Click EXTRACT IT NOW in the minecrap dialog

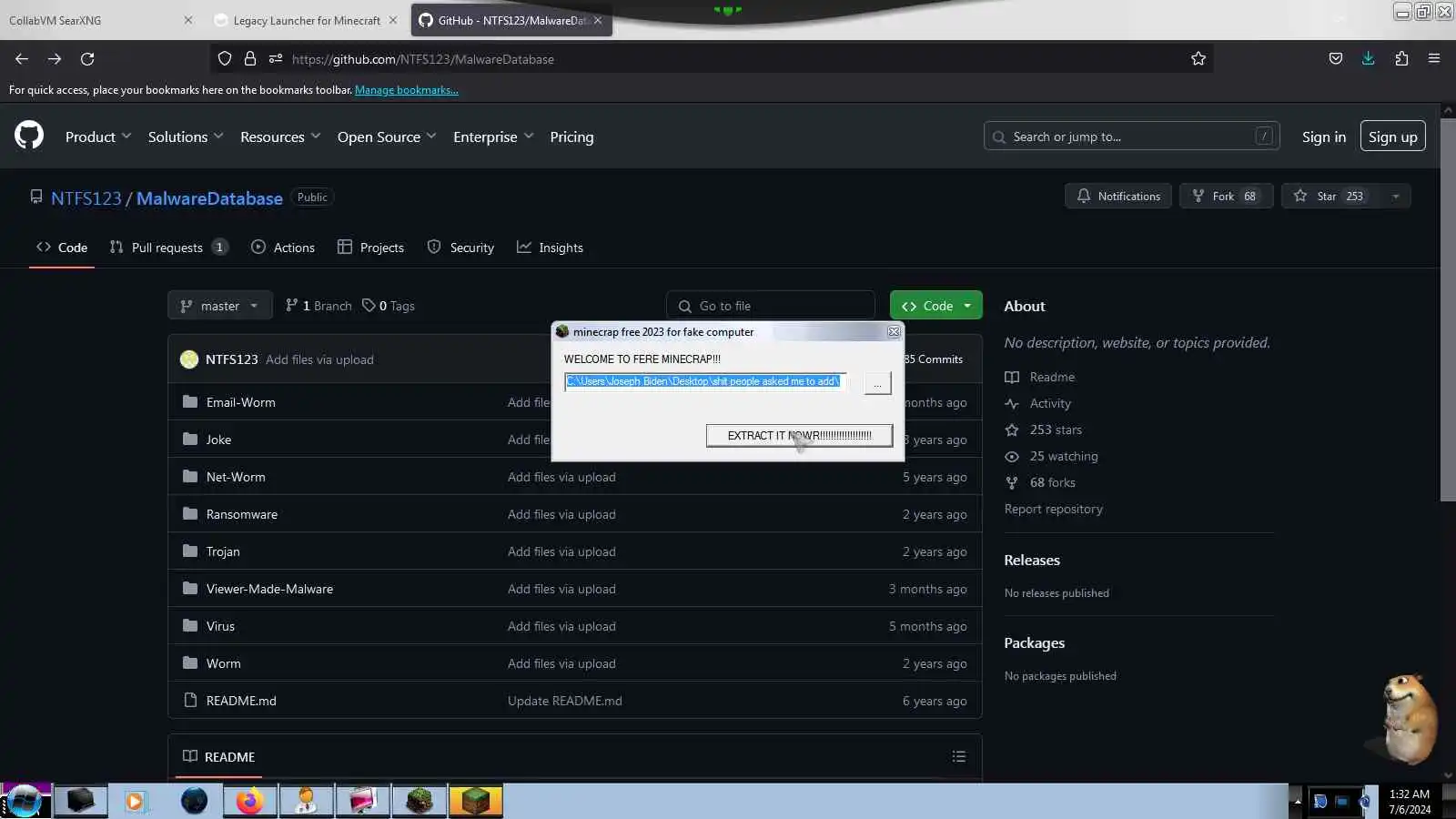pyautogui.click(x=799, y=436)
